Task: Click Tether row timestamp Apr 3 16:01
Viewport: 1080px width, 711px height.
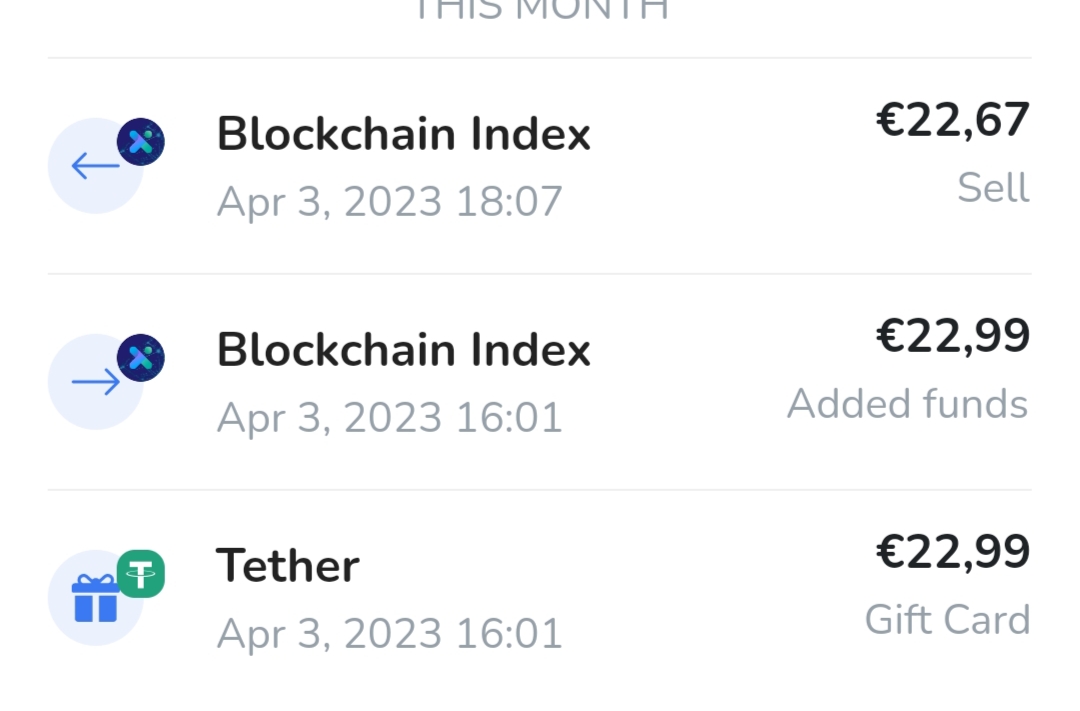Action: 390,633
